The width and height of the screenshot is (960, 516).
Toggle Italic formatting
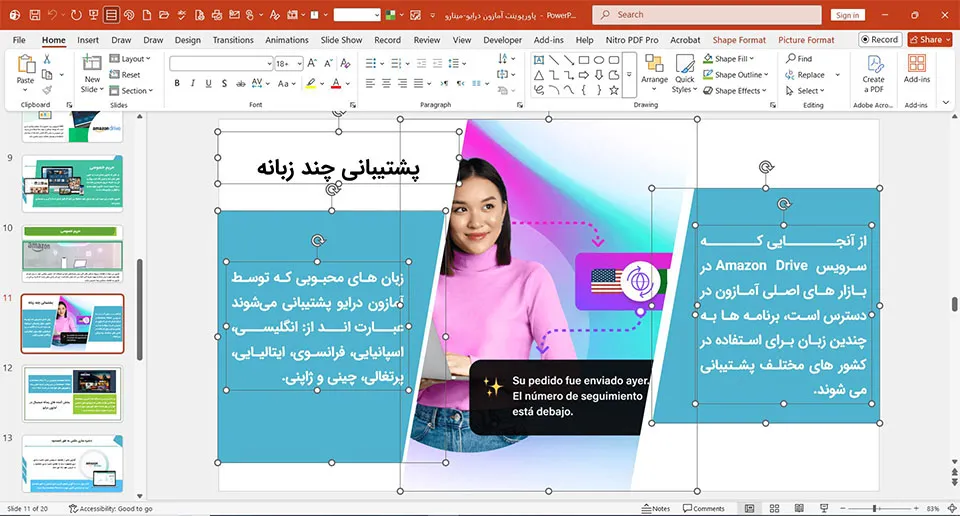(193, 83)
